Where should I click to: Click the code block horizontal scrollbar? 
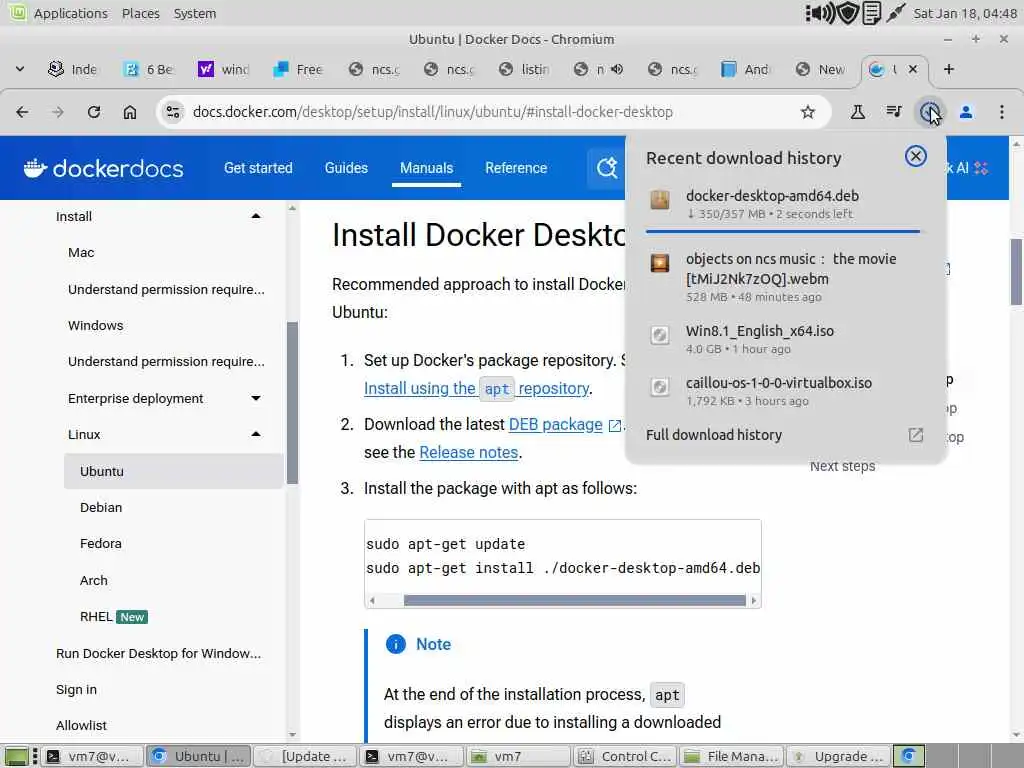pyautogui.click(x=574, y=600)
